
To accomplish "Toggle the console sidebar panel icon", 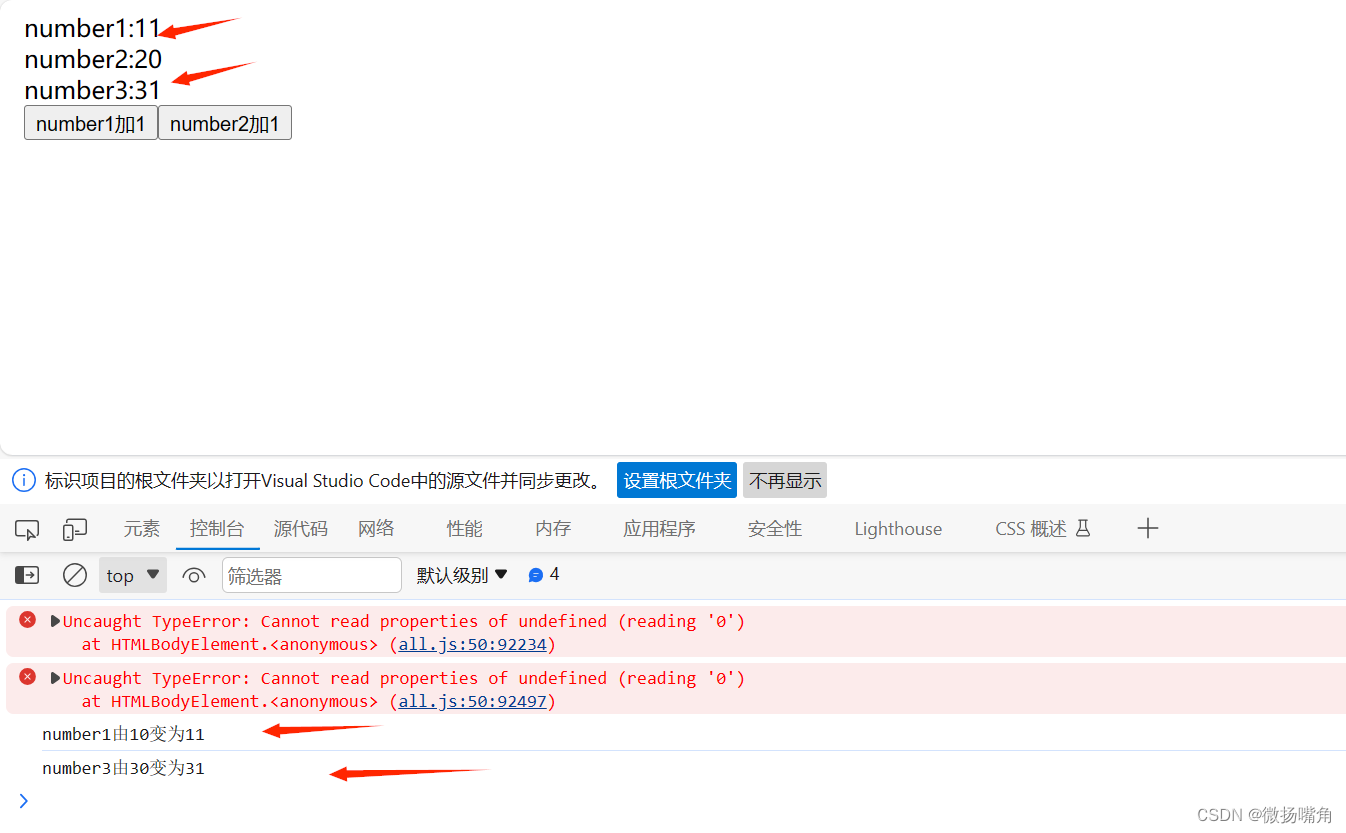I will [27, 575].
